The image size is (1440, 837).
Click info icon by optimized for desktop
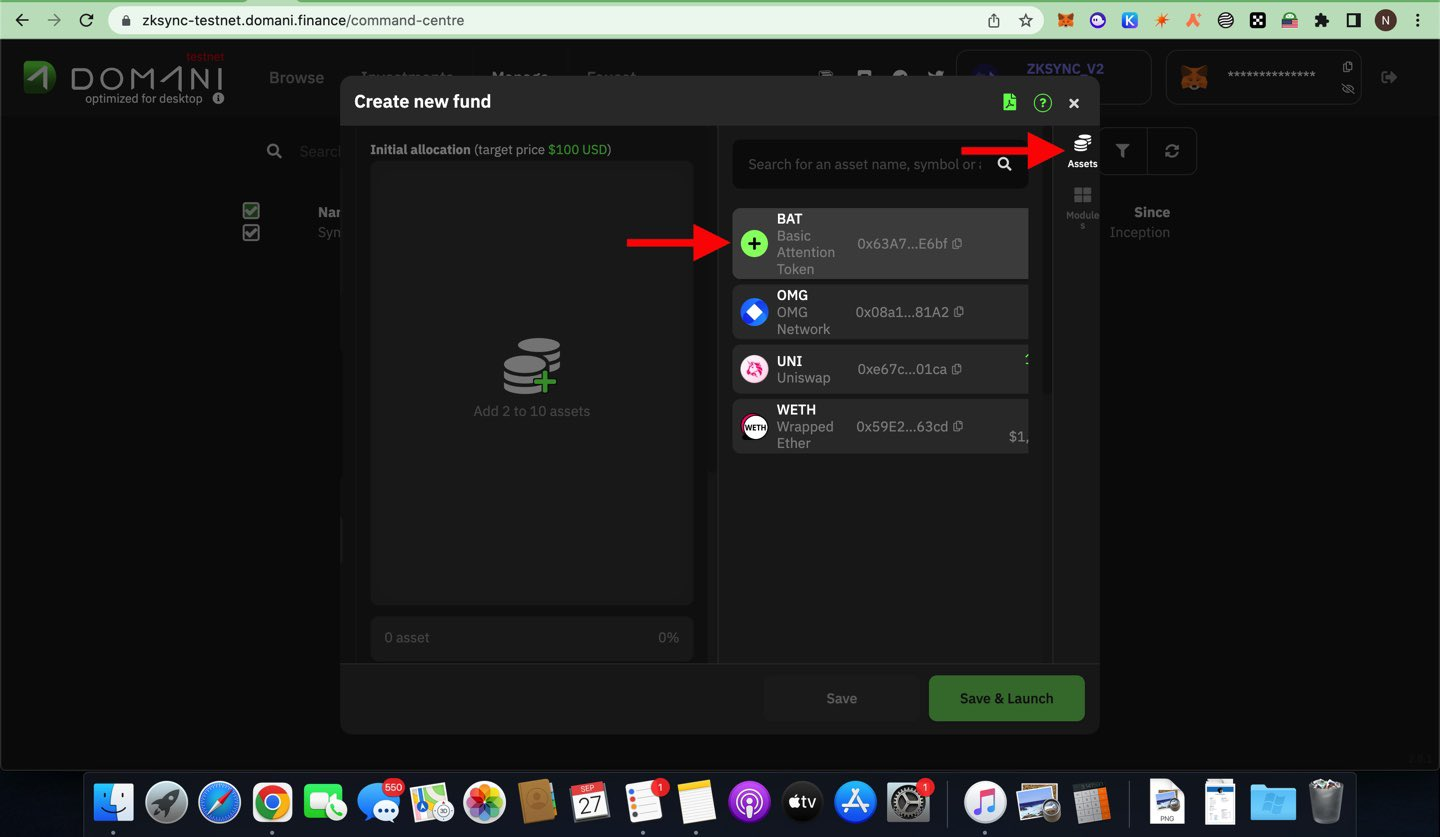pos(218,99)
